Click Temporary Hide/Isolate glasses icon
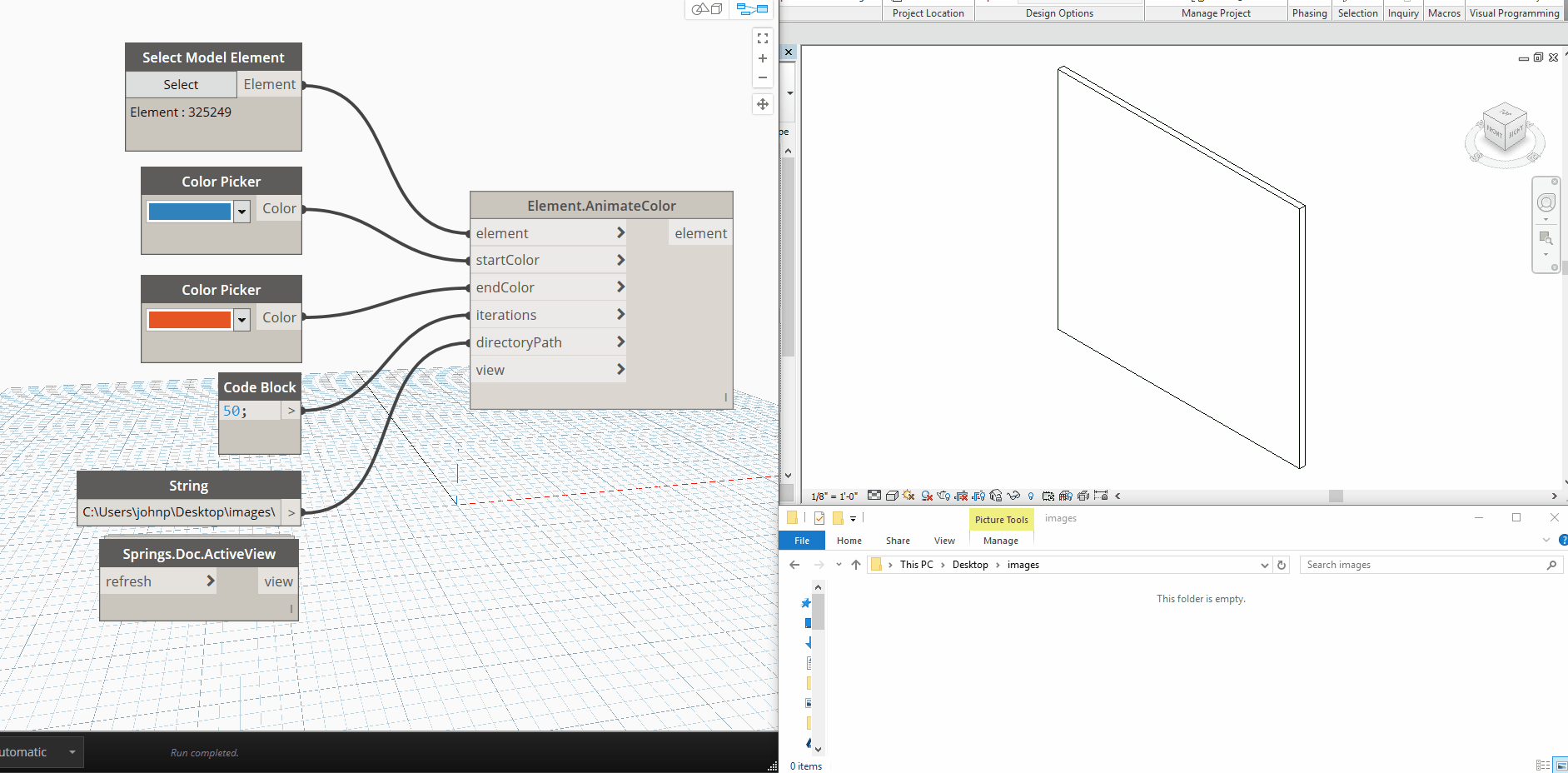The height and width of the screenshot is (773, 1568). point(1013,496)
